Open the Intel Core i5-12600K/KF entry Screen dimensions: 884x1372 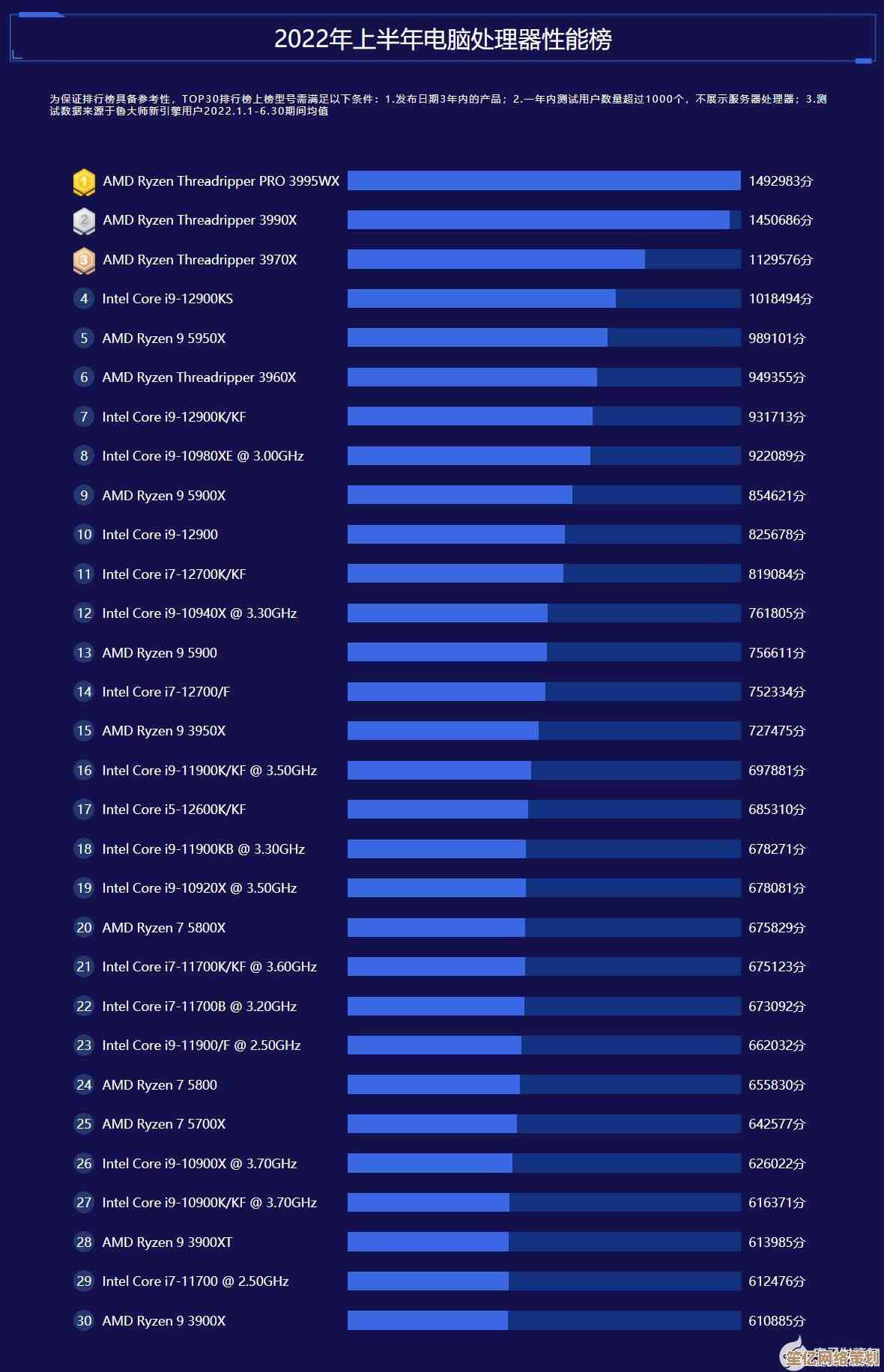point(174,810)
